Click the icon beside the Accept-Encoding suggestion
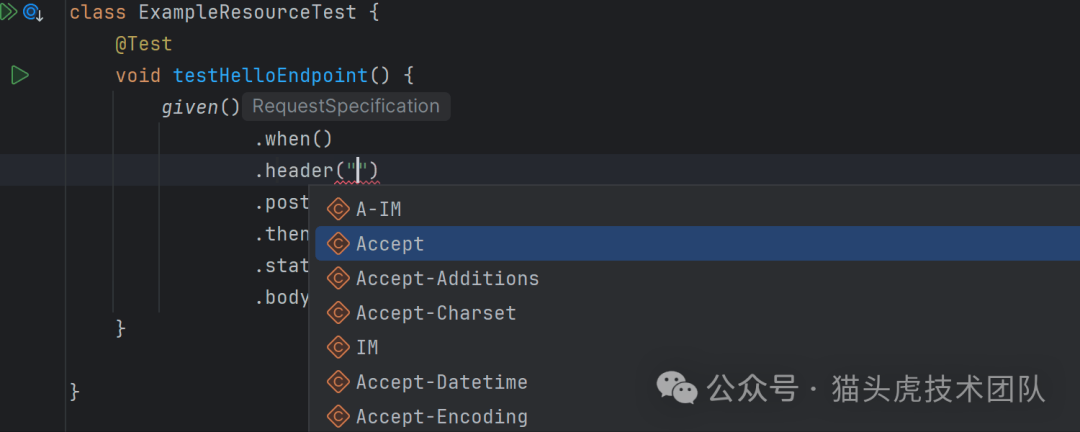 [338, 416]
